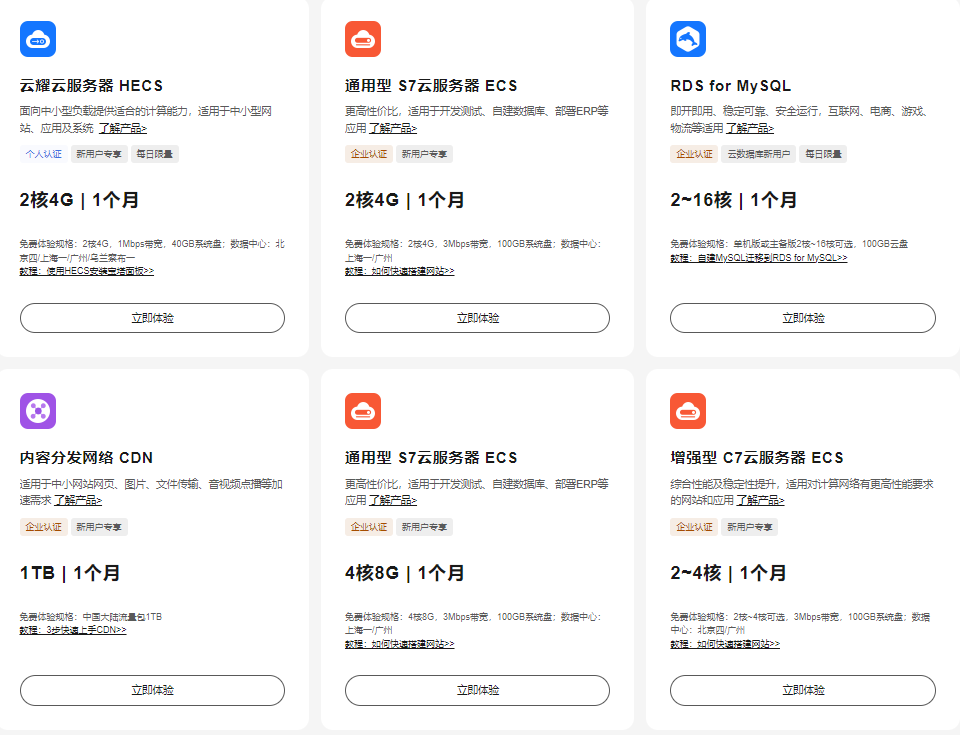Click the orange ECS icon on the 4核8G S7 card
Viewport: 960px width, 735px height.
363,411
